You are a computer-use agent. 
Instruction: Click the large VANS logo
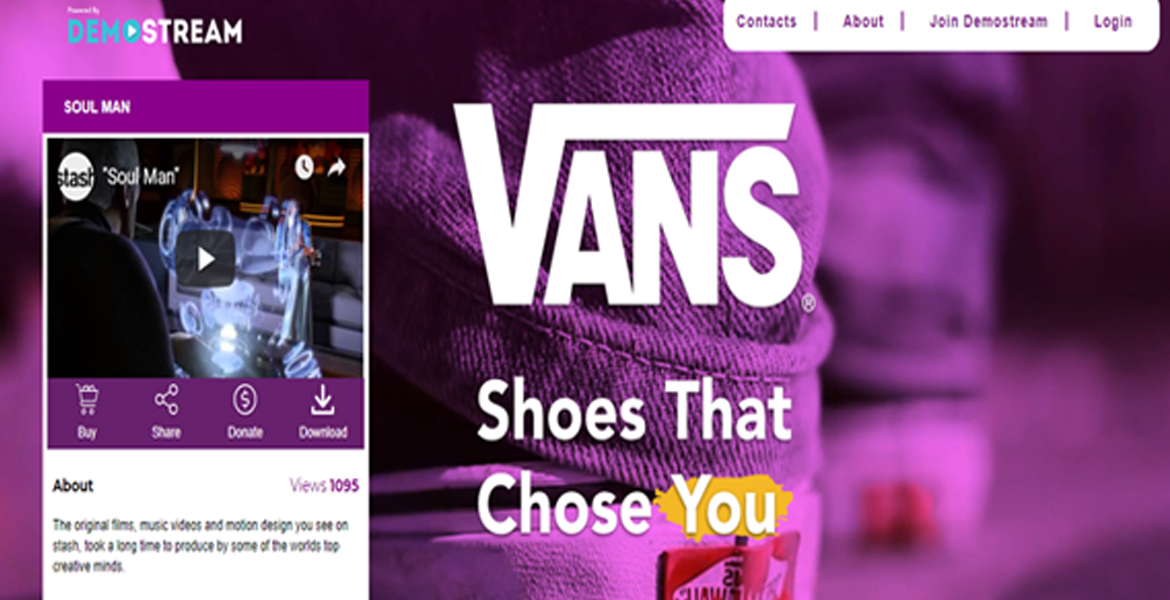(629, 205)
